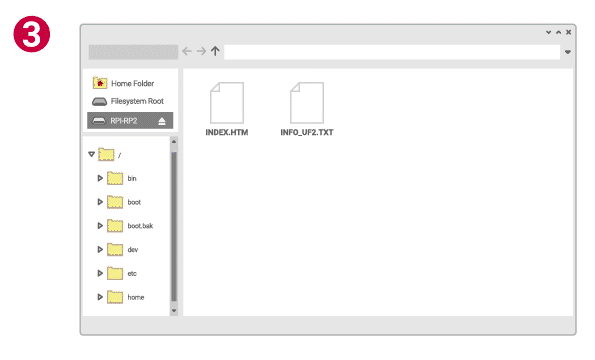
Task: Click the address path input field
Action: pos(392,52)
